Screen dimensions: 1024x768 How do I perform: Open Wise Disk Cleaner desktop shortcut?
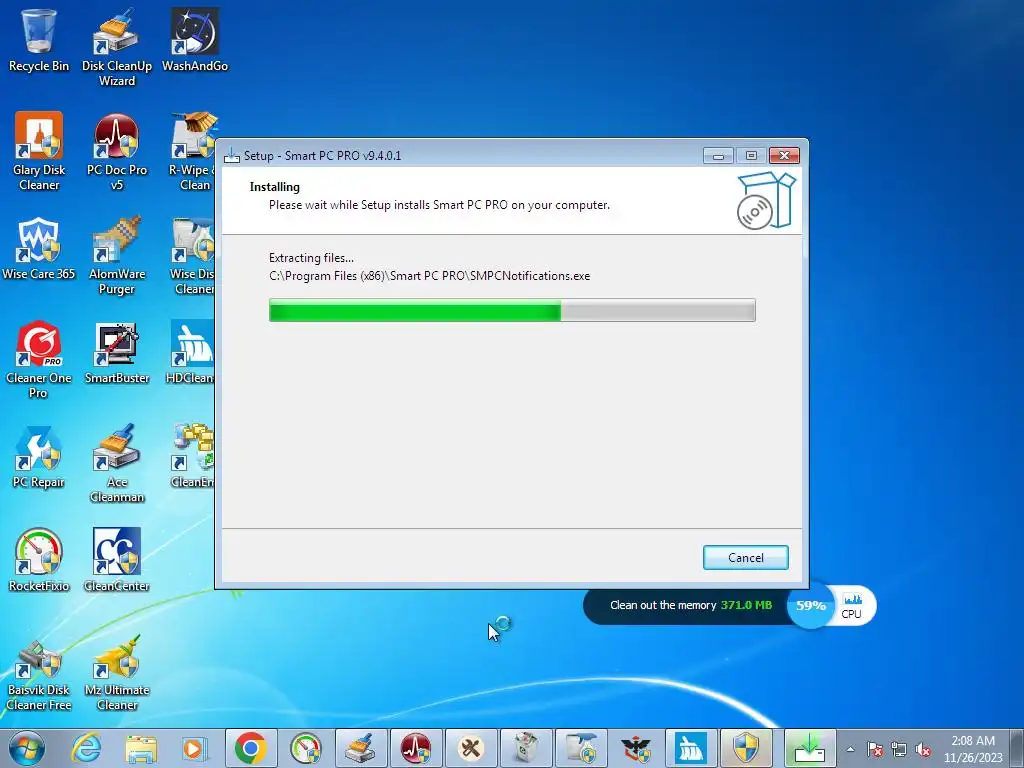click(x=192, y=256)
